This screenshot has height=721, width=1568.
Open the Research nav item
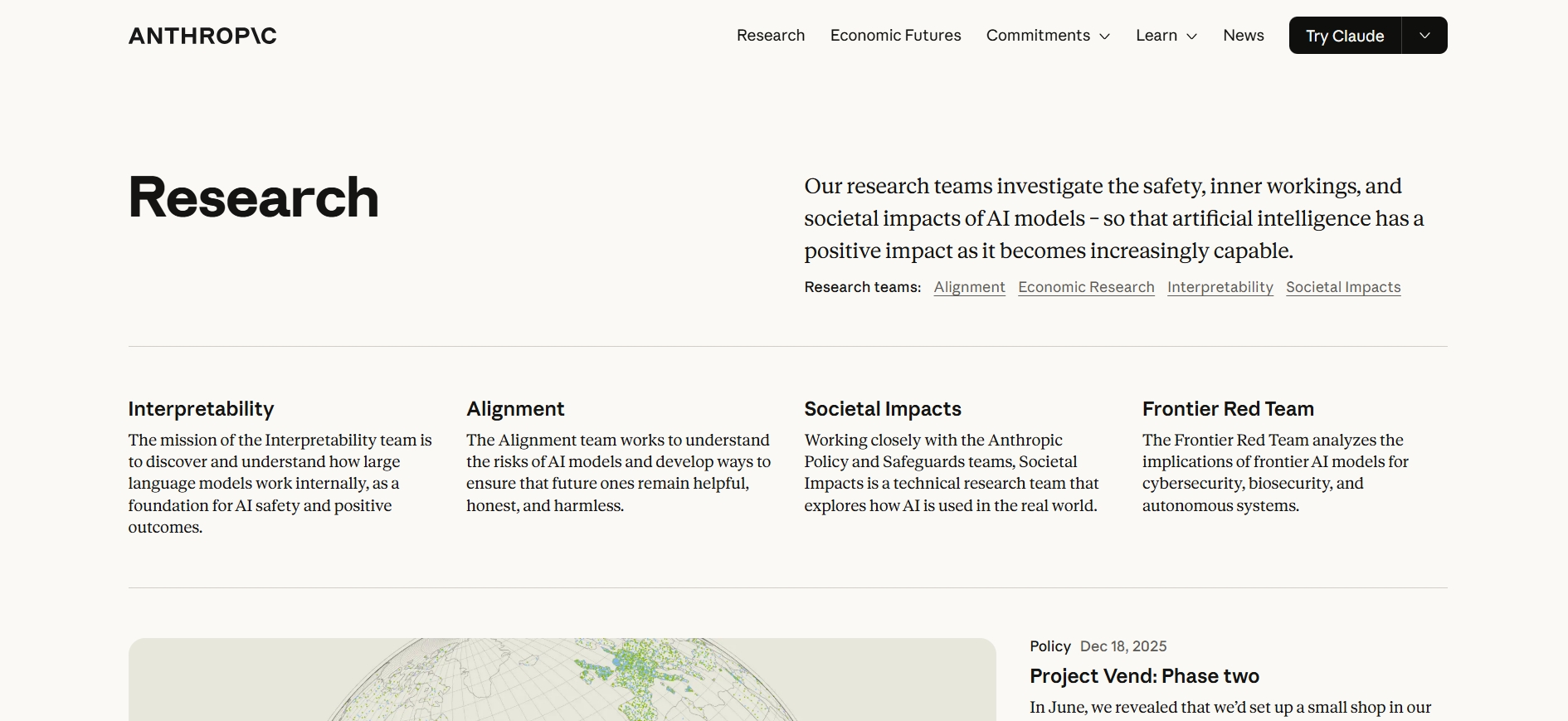click(770, 36)
